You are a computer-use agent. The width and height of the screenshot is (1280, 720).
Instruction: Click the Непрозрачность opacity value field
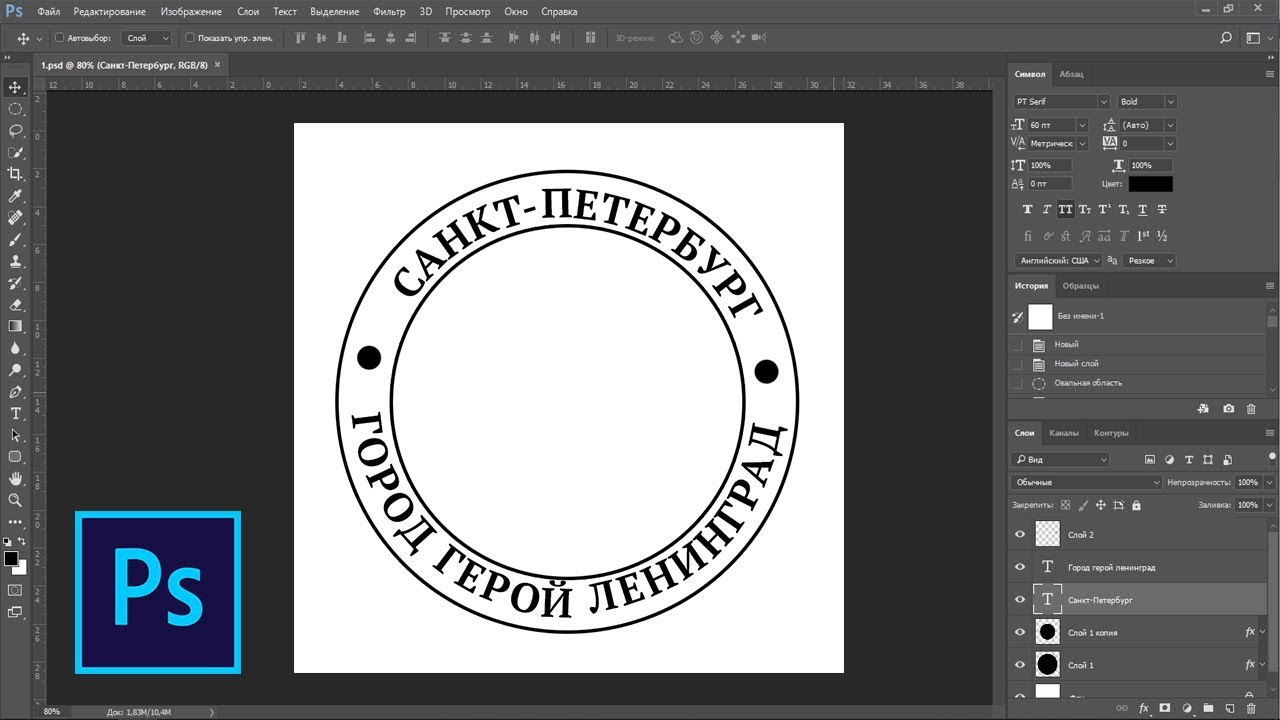1247,482
